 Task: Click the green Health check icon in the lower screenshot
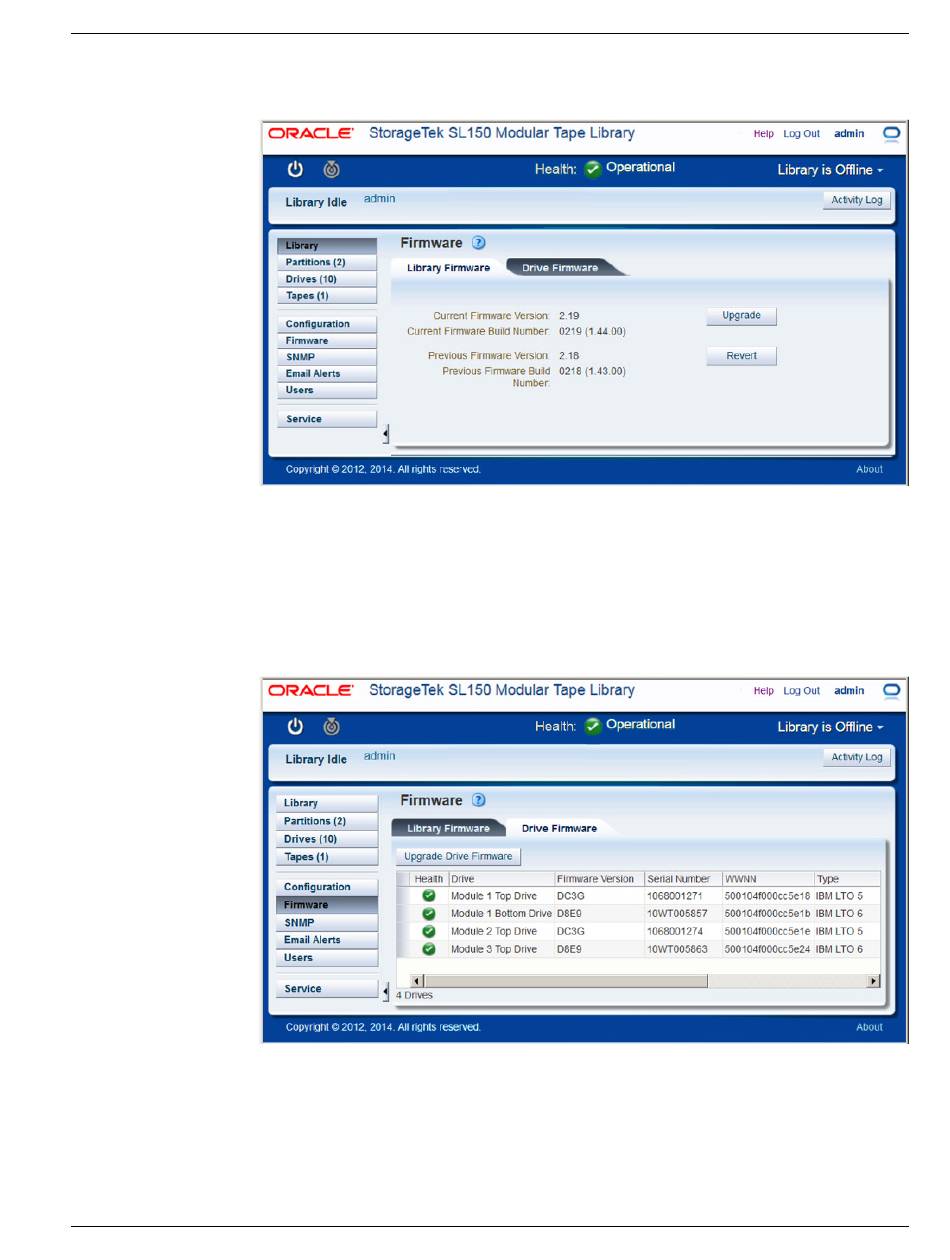click(x=593, y=725)
